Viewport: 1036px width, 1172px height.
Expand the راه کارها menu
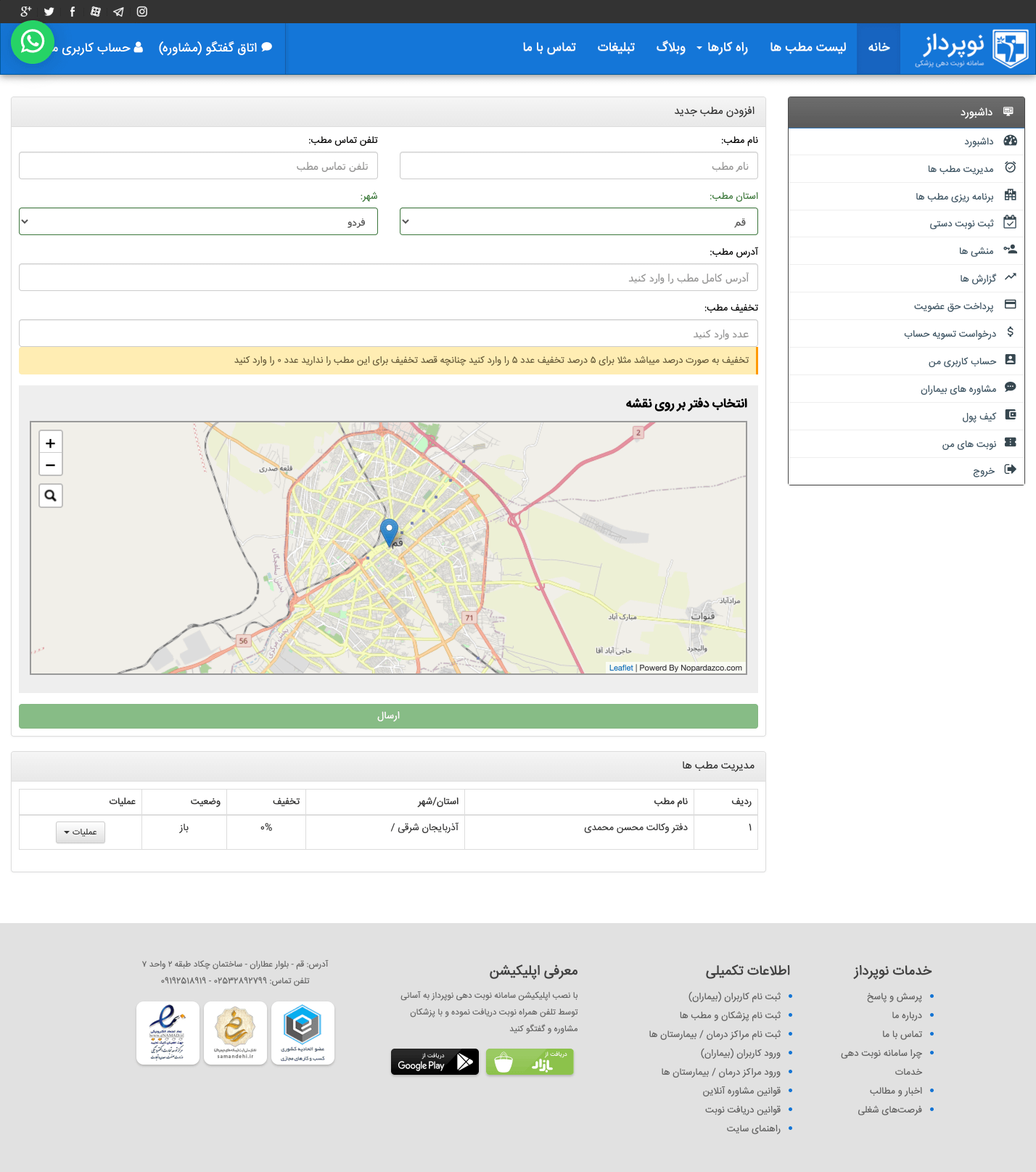(722, 47)
